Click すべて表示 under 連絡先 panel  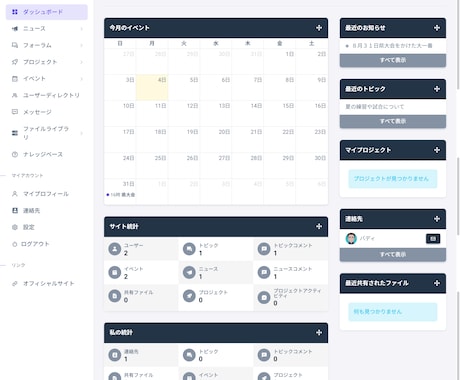393,255
